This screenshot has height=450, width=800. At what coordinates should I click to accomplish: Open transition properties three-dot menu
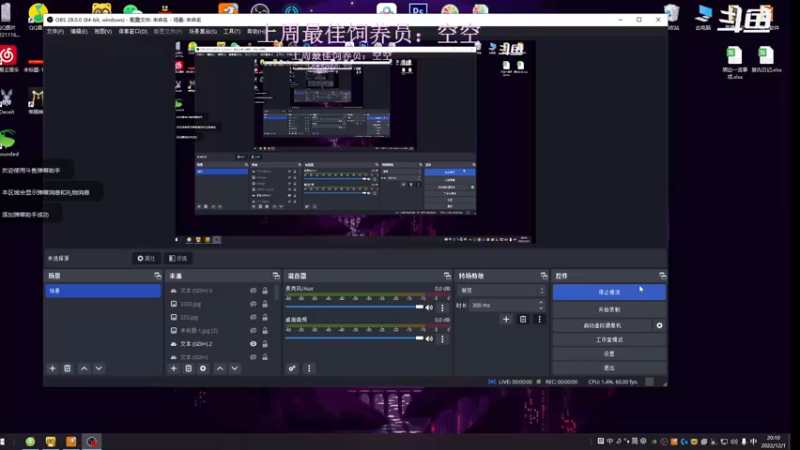click(x=539, y=319)
